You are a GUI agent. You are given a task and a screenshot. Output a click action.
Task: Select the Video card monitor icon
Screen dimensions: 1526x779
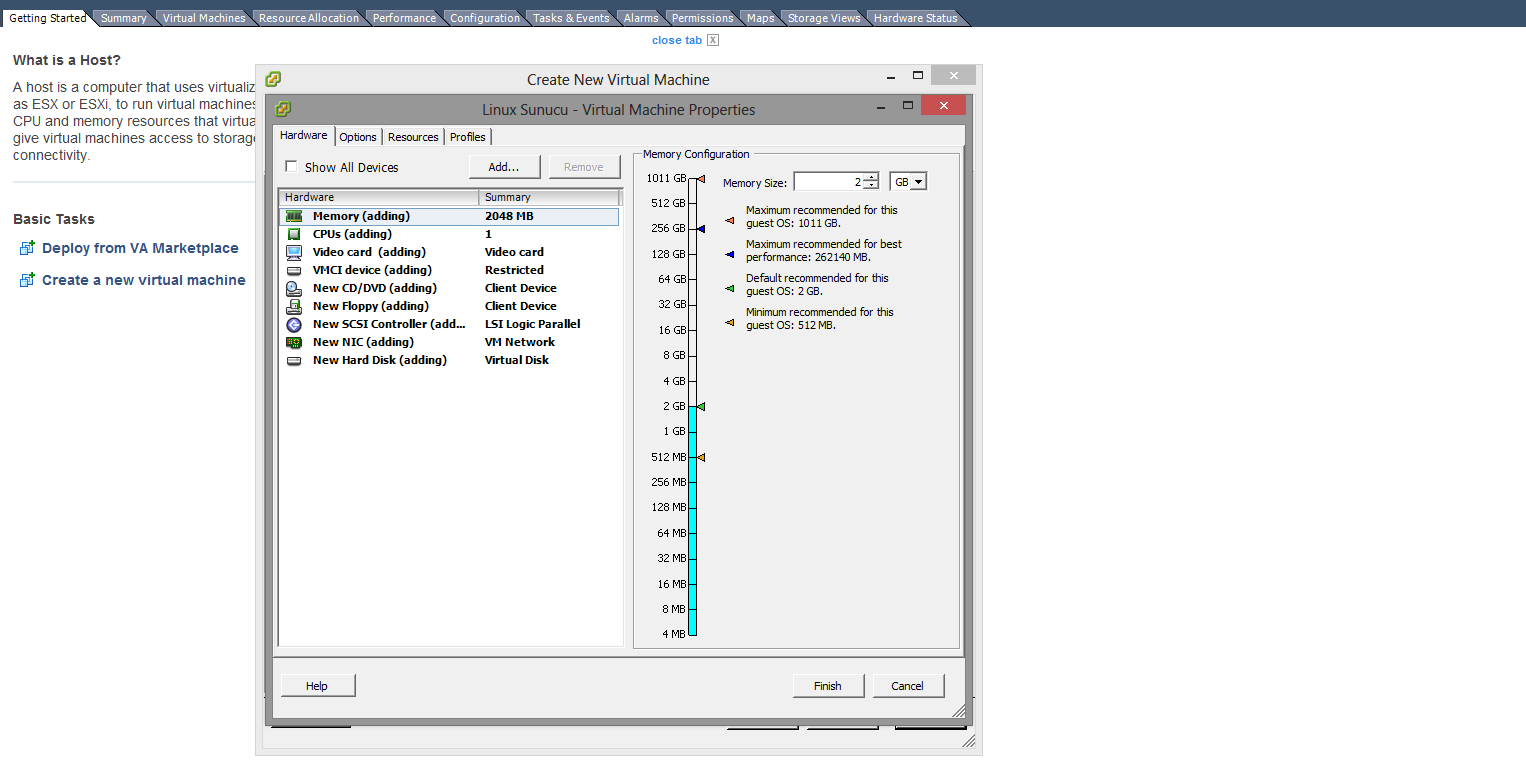[x=294, y=252]
